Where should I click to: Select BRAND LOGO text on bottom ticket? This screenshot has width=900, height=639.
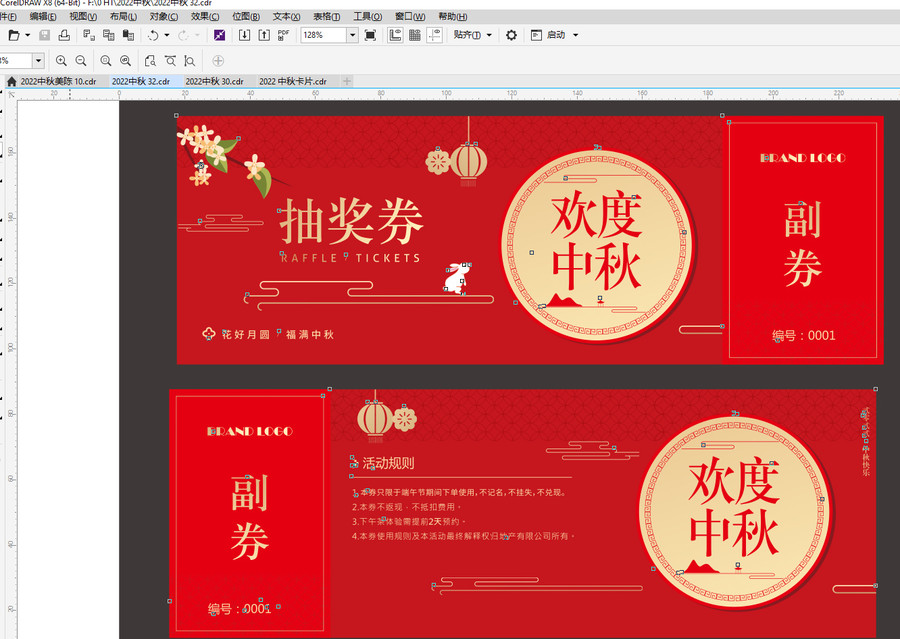(250, 431)
